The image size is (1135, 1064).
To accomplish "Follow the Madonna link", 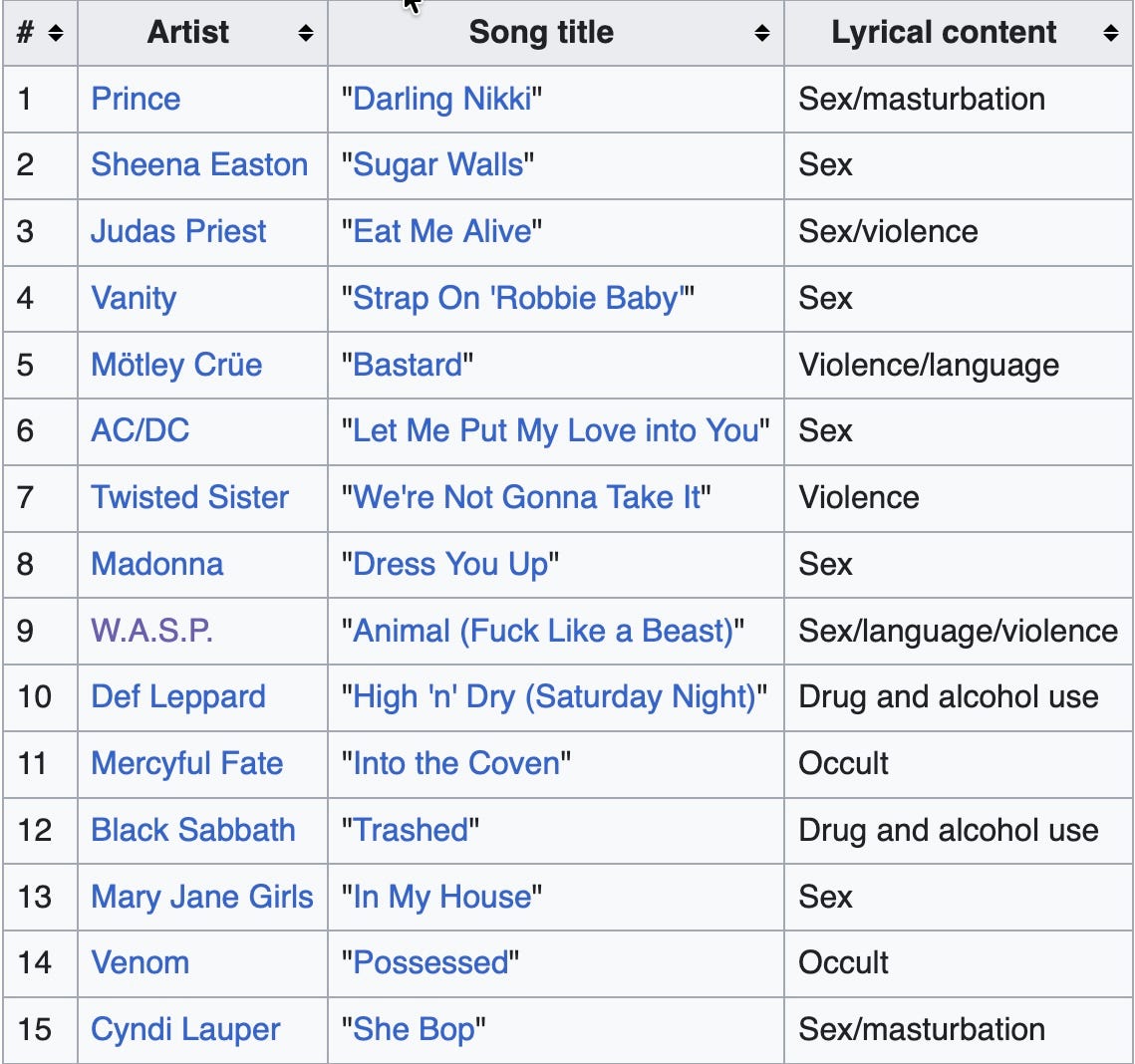I will coord(157,564).
